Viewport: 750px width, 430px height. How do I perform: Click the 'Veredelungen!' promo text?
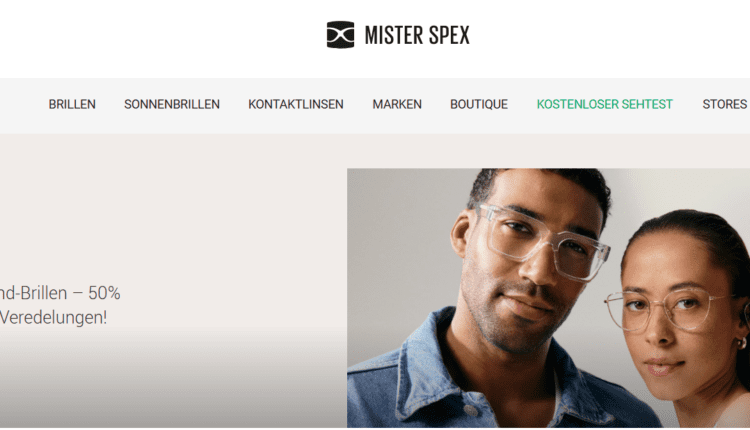click(x=53, y=317)
